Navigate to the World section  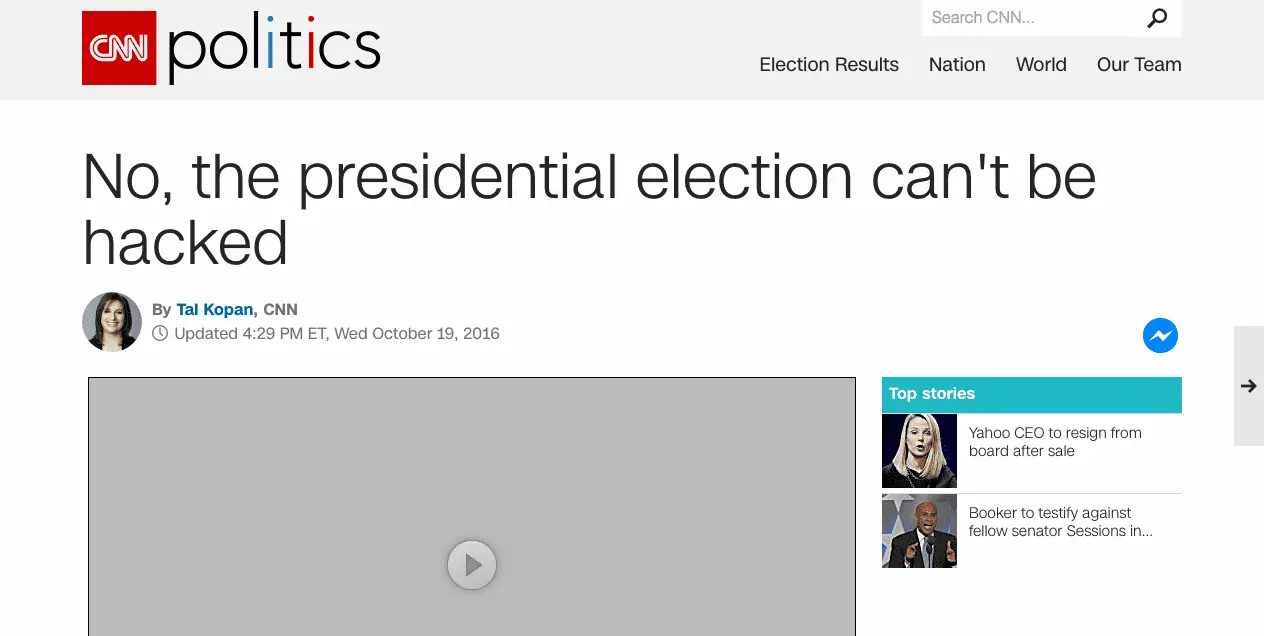point(1041,65)
